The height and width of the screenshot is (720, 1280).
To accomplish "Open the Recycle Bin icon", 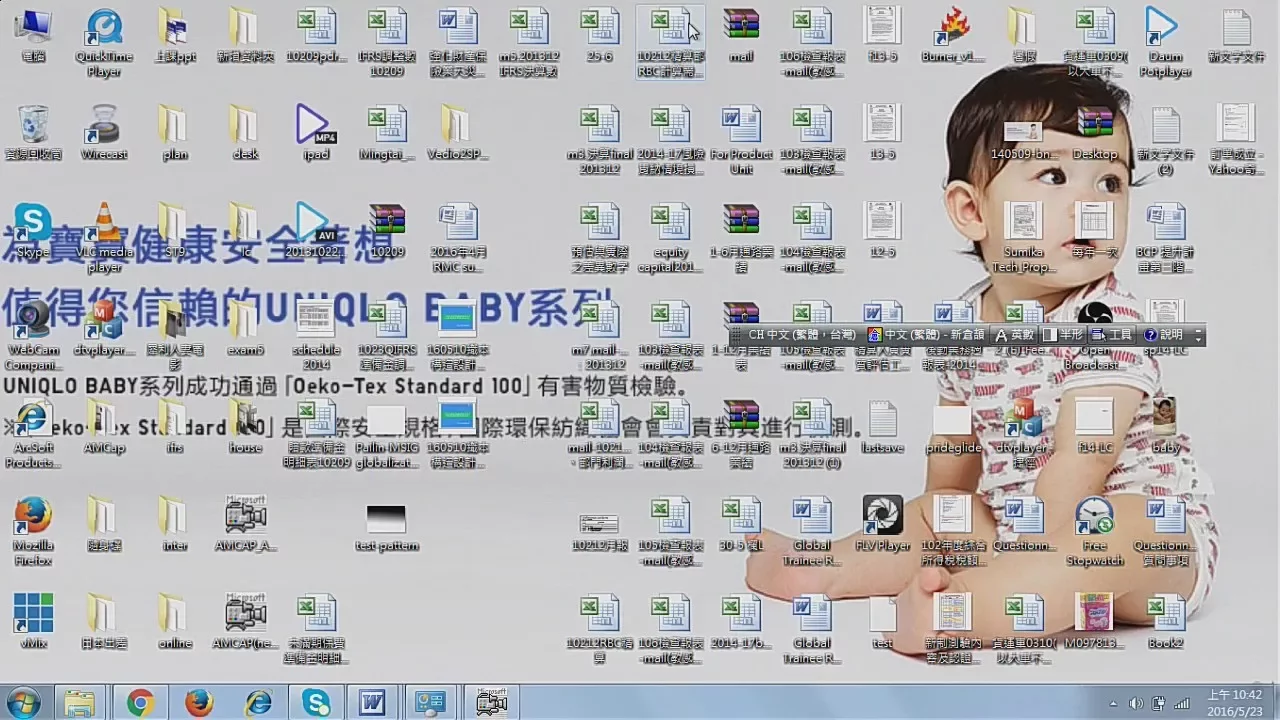I will pyautogui.click(x=33, y=131).
